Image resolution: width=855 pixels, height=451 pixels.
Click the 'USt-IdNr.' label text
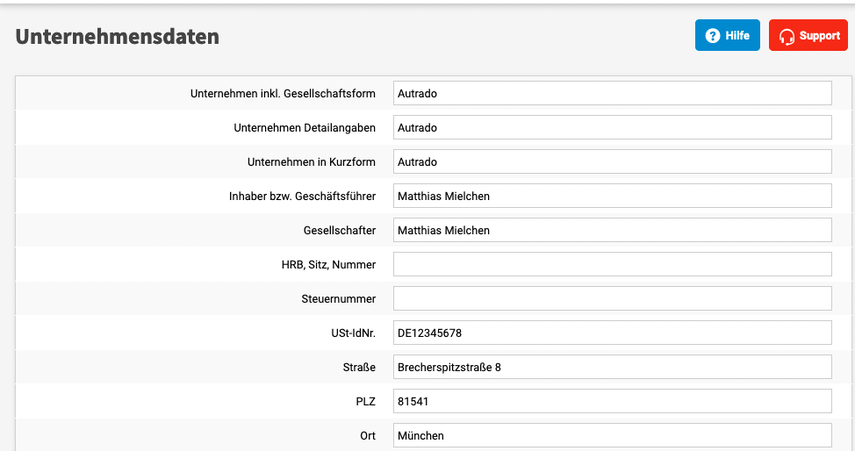click(x=347, y=333)
